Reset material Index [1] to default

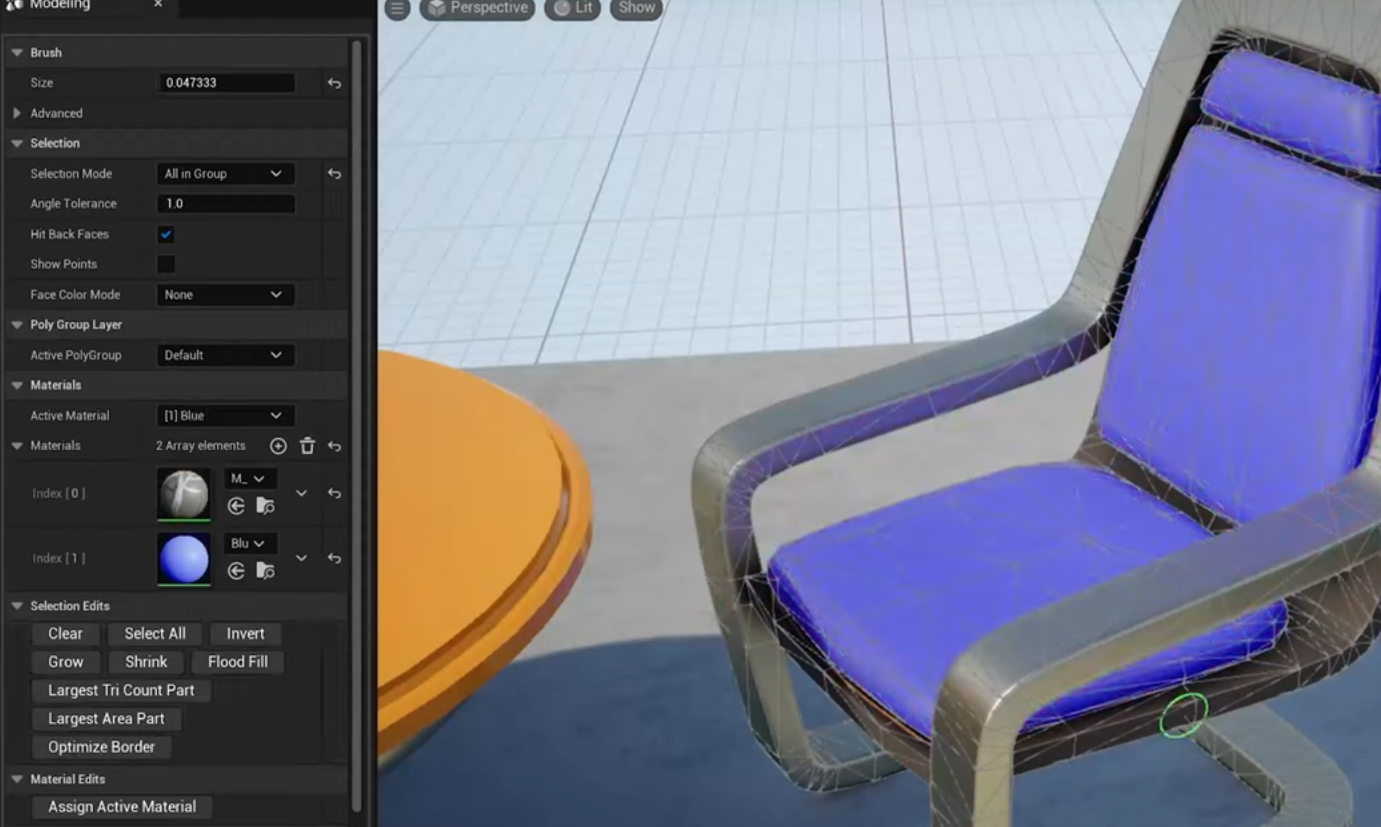[334, 558]
